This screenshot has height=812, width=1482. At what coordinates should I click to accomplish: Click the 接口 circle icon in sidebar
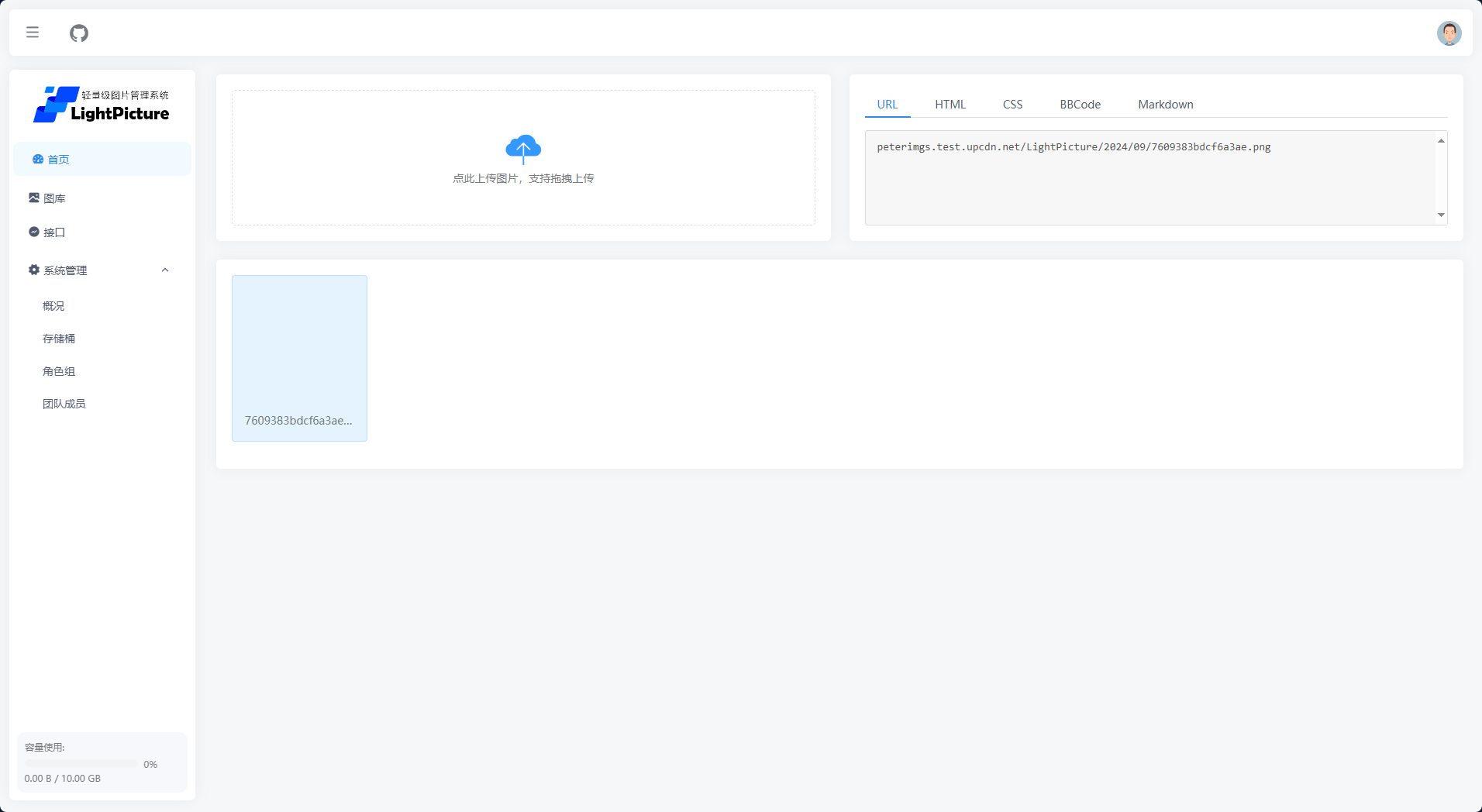click(x=34, y=232)
